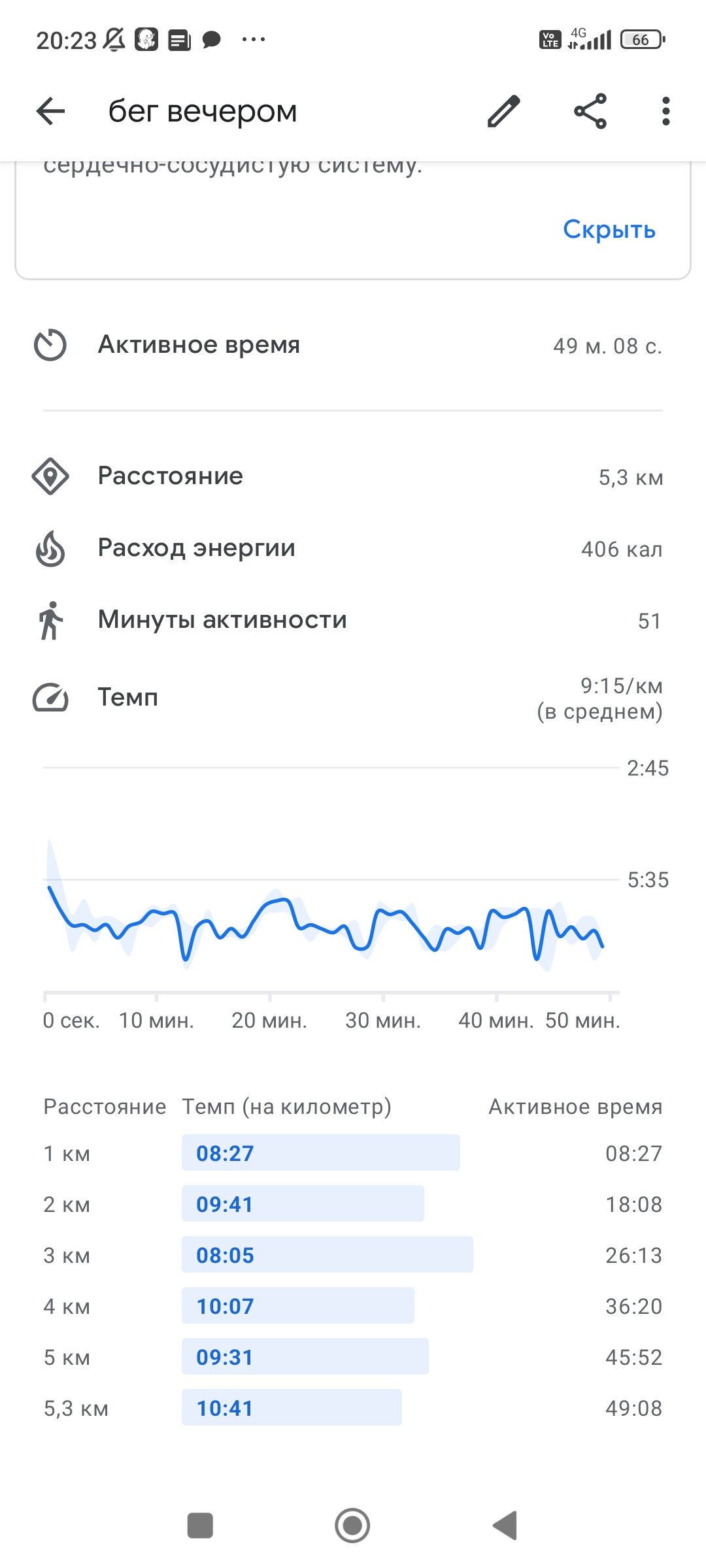This screenshot has width=706, height=1568.
Task: Click the Скрыть link
Action: [x=609, y=229]
